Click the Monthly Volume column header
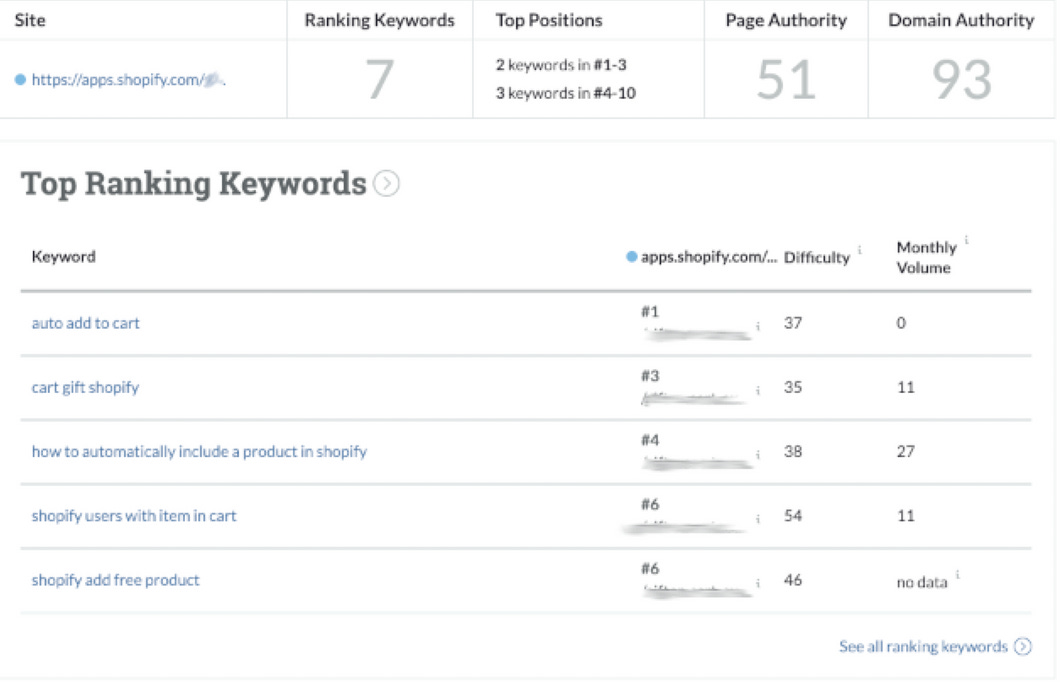1060x700 pixels. [x=926, y=257]
